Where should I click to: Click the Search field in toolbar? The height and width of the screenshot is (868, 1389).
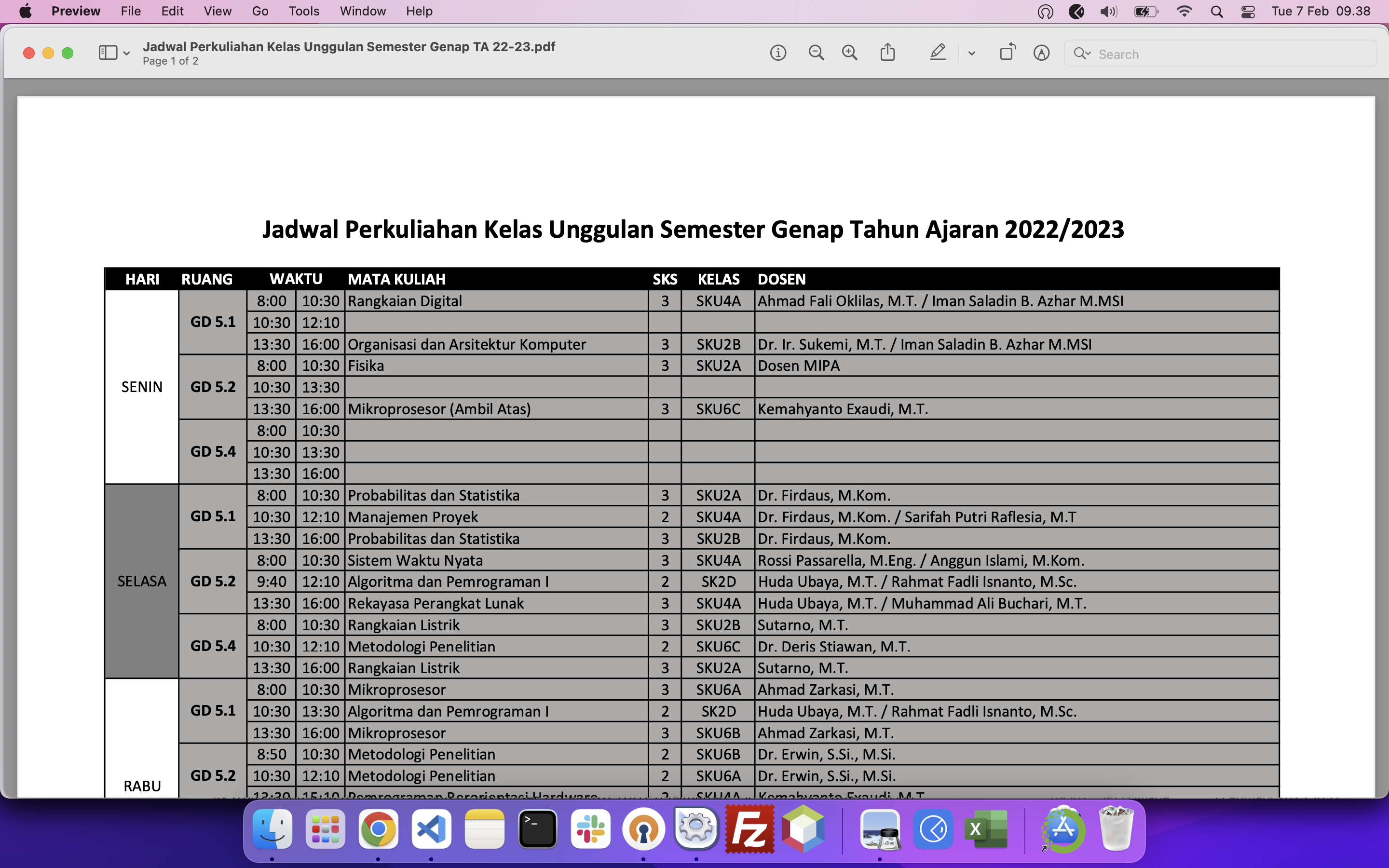click(x=1220, y=54)
